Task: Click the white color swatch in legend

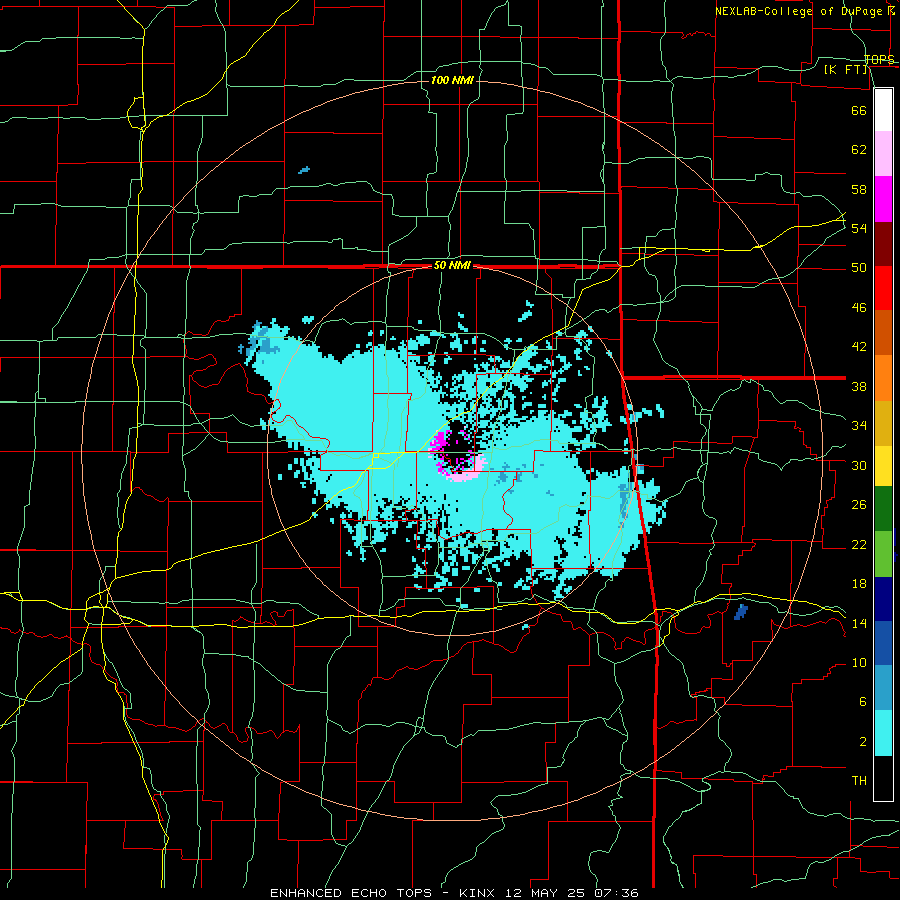Action: pyautogui.click(x=883, y=110)
